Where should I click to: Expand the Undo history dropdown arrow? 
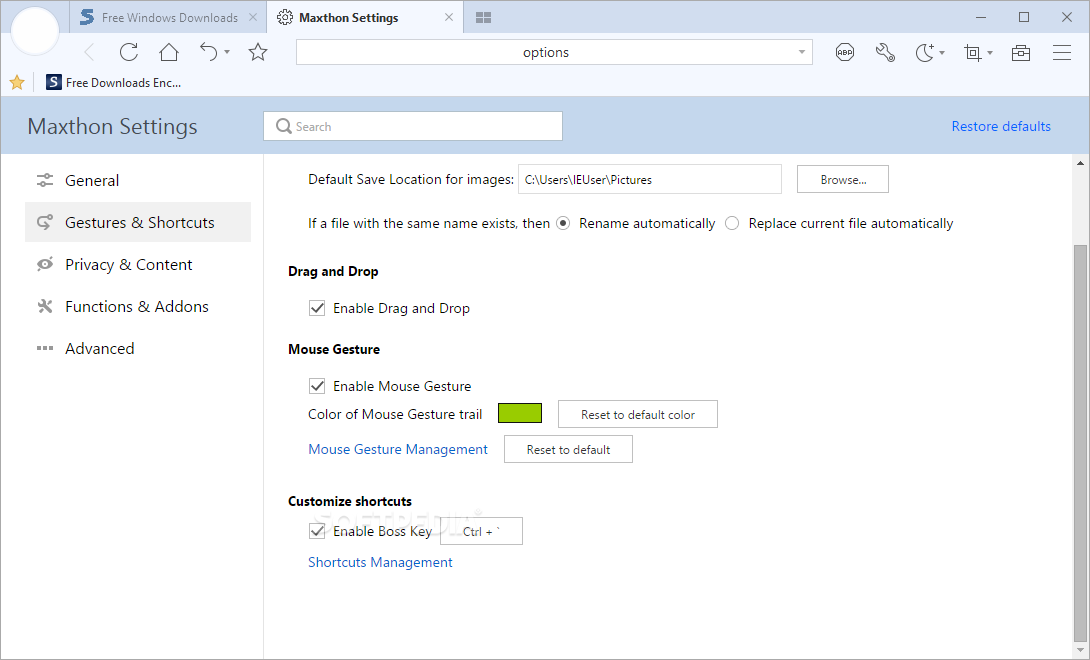coord(227,53)
